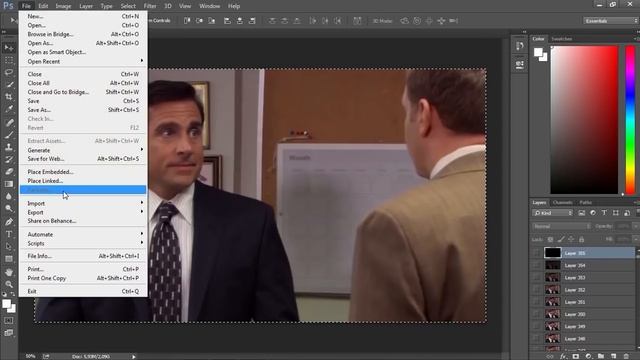The image size is (640, 360).
Task: Filter layers by type (T) icon
Action: click(604, 213)
